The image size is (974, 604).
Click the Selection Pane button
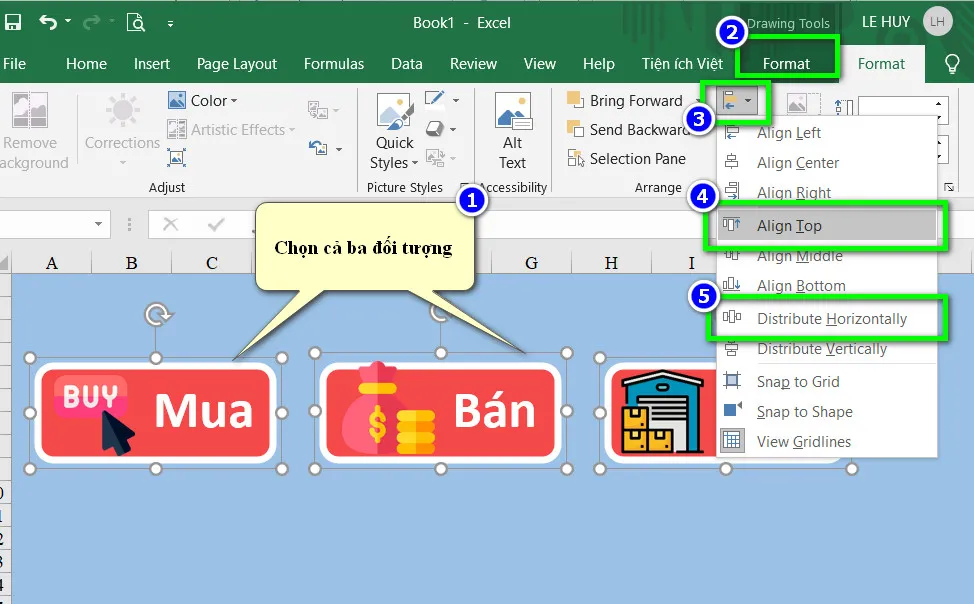[x=627, y=158]
